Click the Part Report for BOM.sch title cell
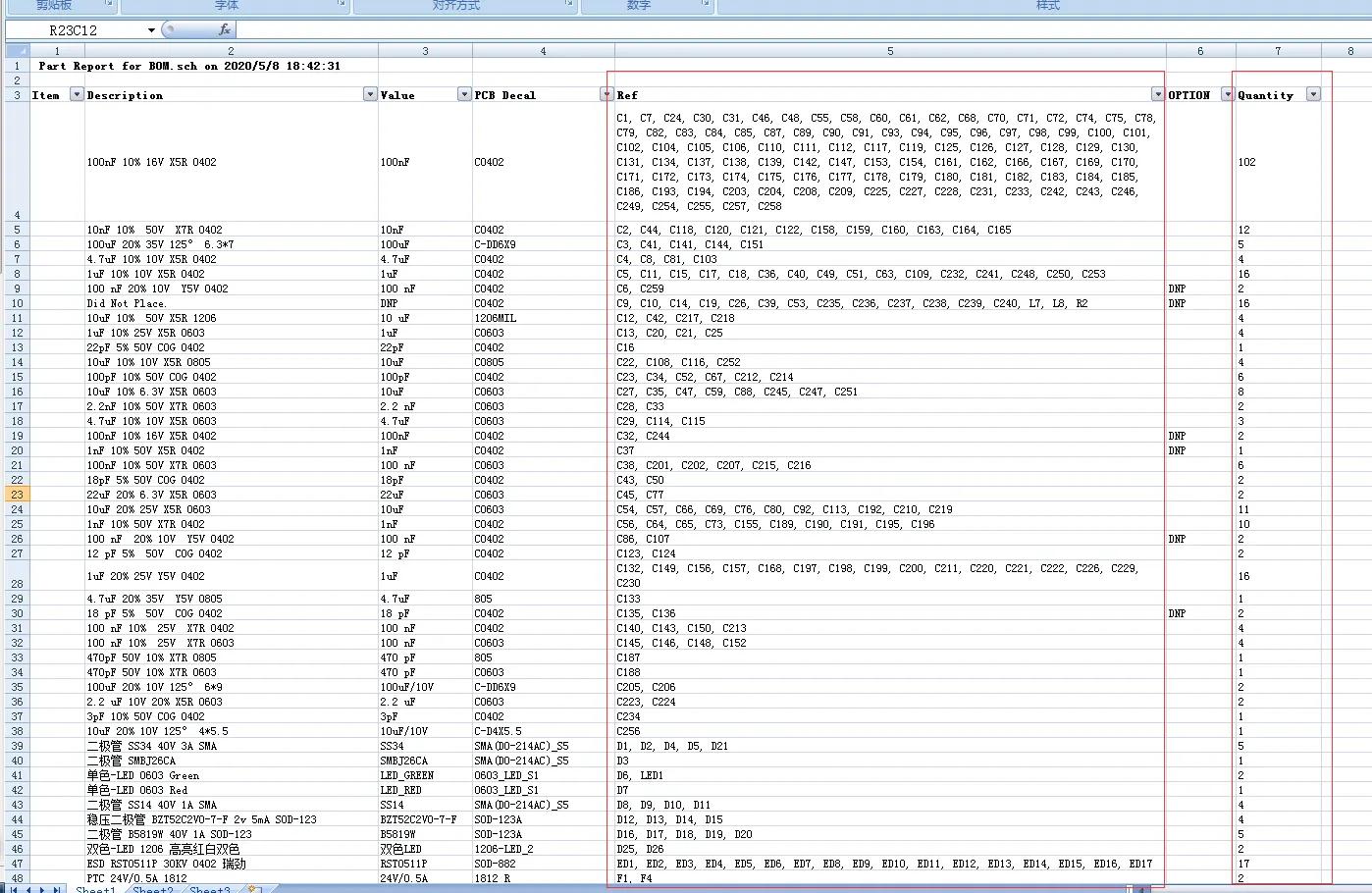 click(189, 66)
